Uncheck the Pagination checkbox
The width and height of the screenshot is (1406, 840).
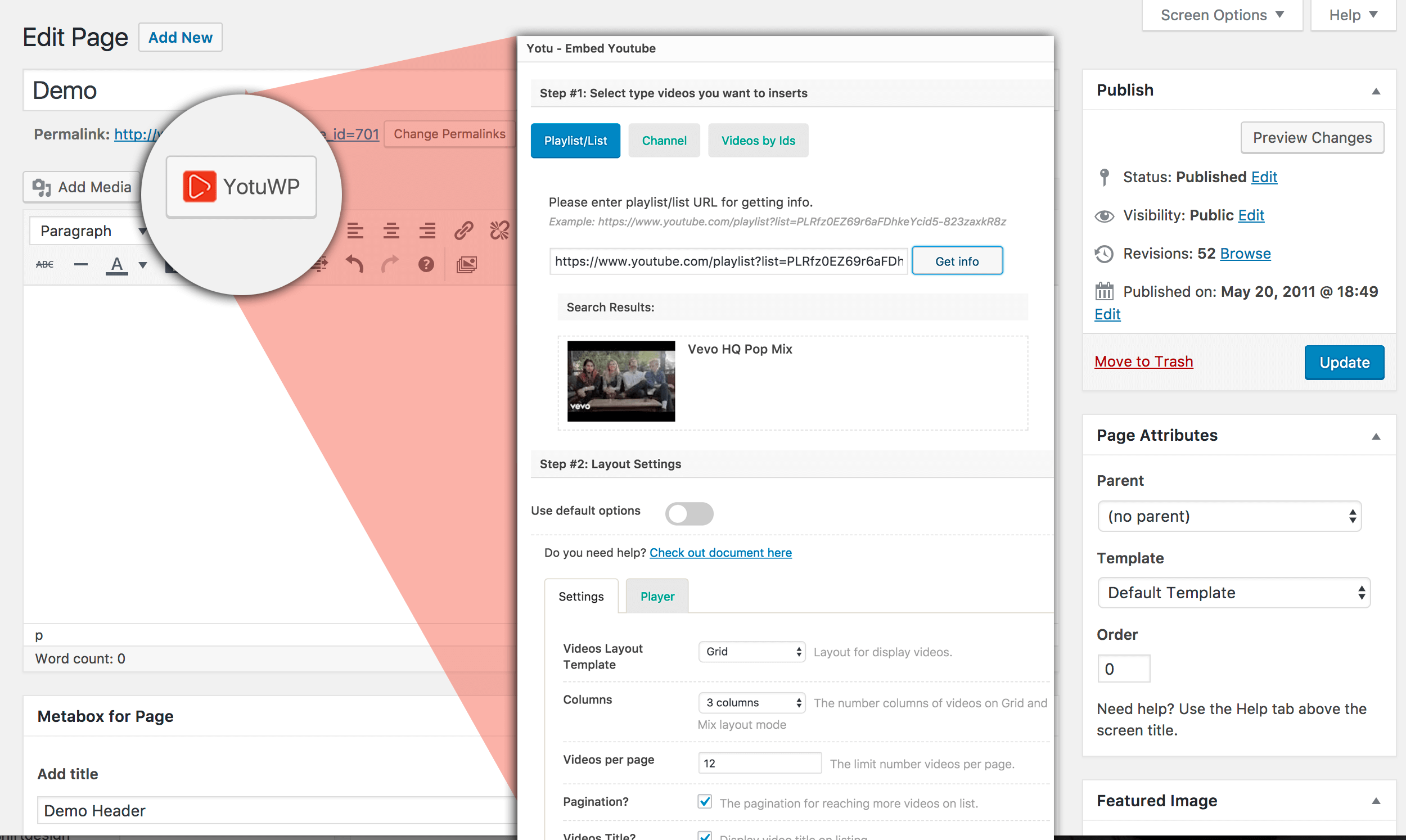point(705,802)
